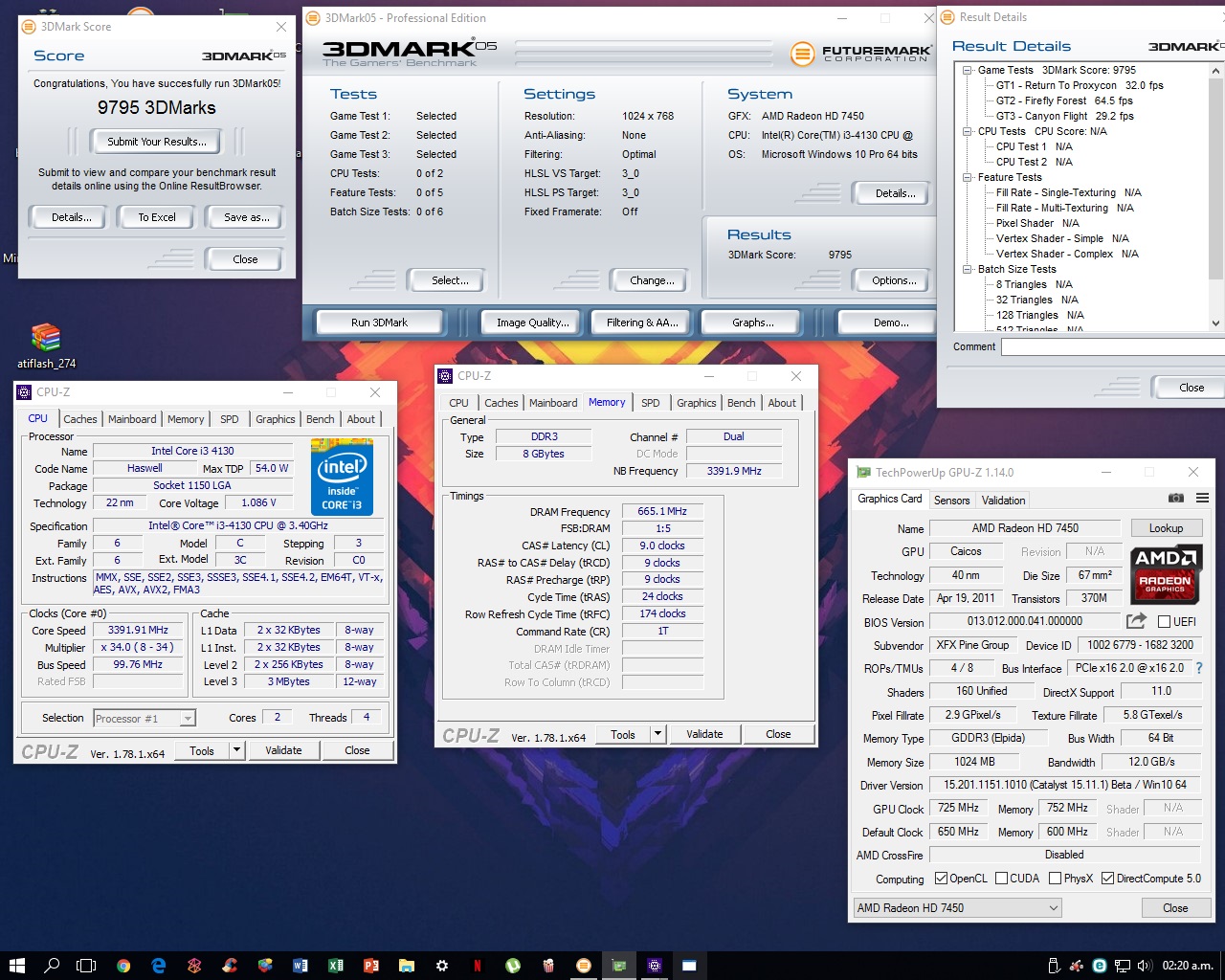Open Microsoft Excel from the taskbar

tap(335, 966)
